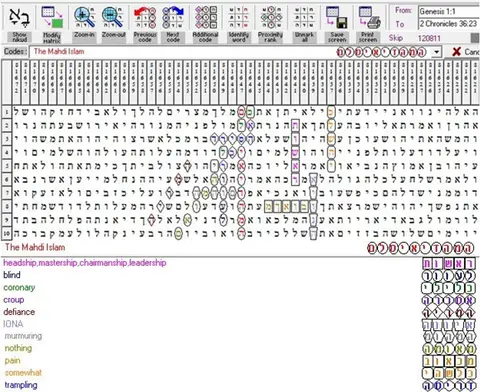
Task: Click the Print screen icon
Action: coord(369,17)
